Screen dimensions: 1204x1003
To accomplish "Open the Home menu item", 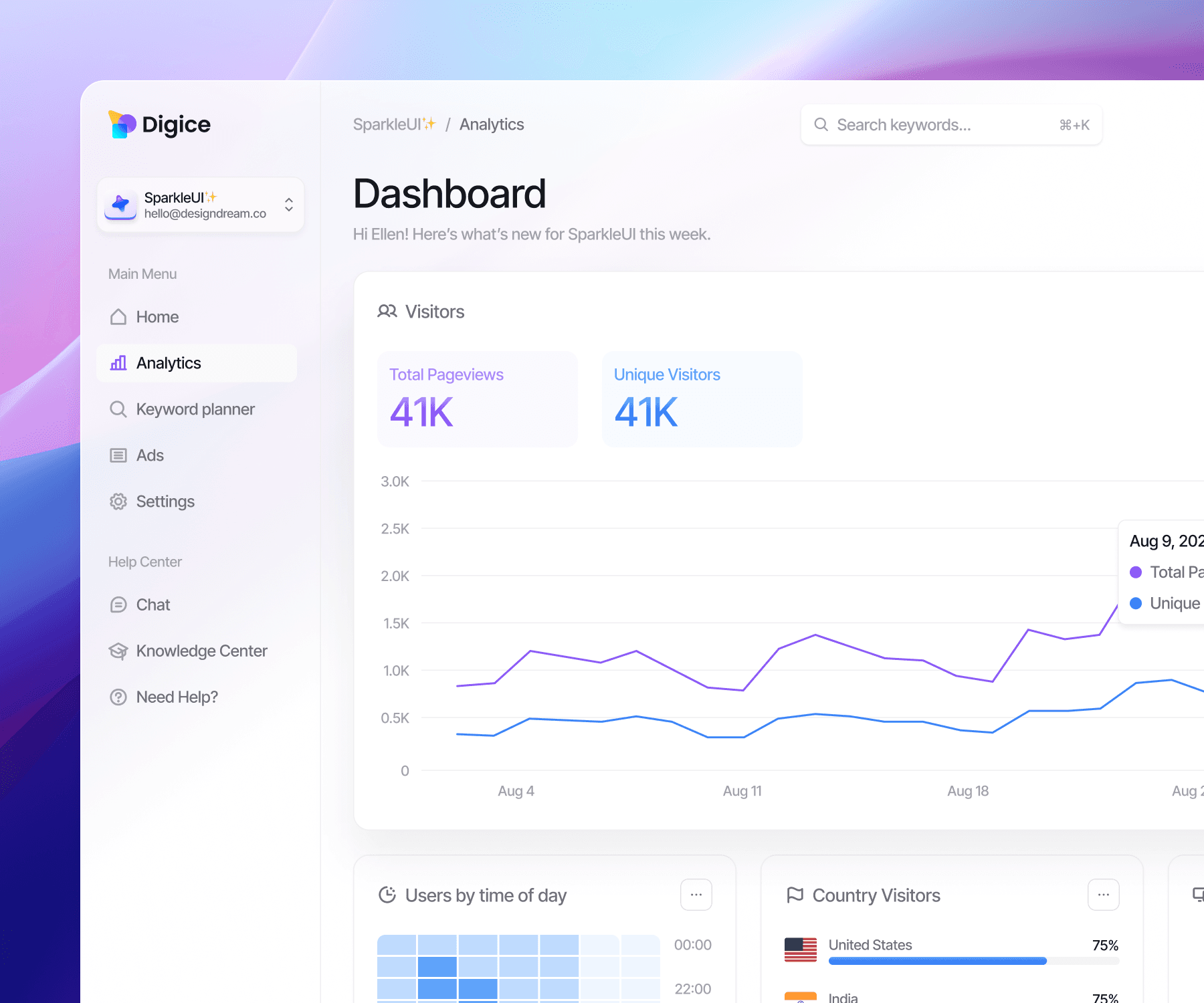I will (x=197, y=317).
